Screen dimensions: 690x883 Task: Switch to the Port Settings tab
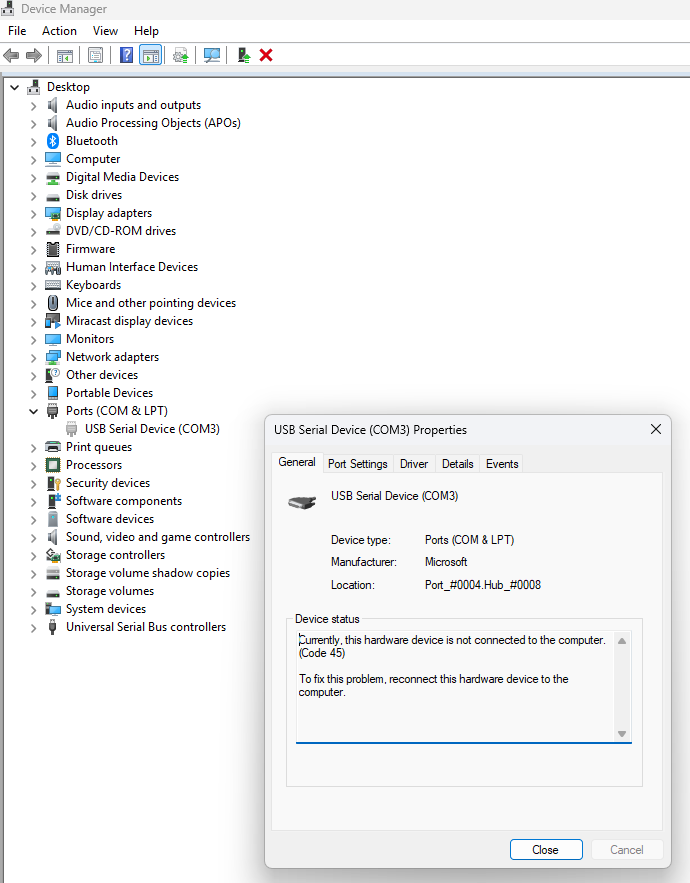(358, 463)
